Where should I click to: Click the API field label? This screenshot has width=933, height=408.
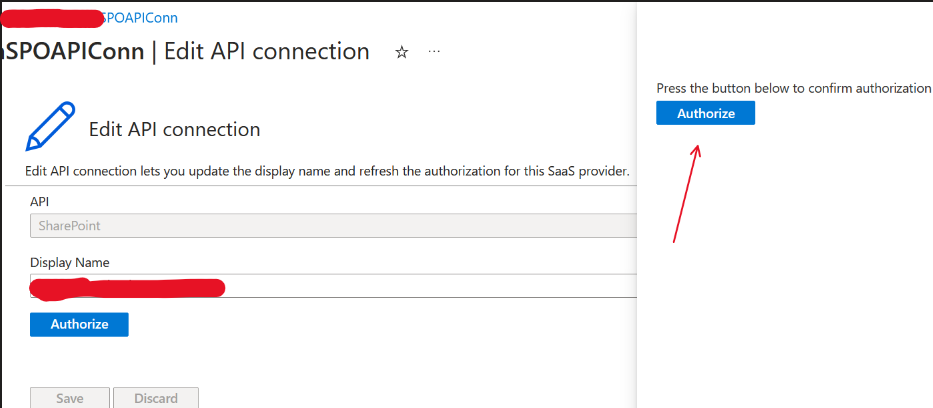[39, 202]
